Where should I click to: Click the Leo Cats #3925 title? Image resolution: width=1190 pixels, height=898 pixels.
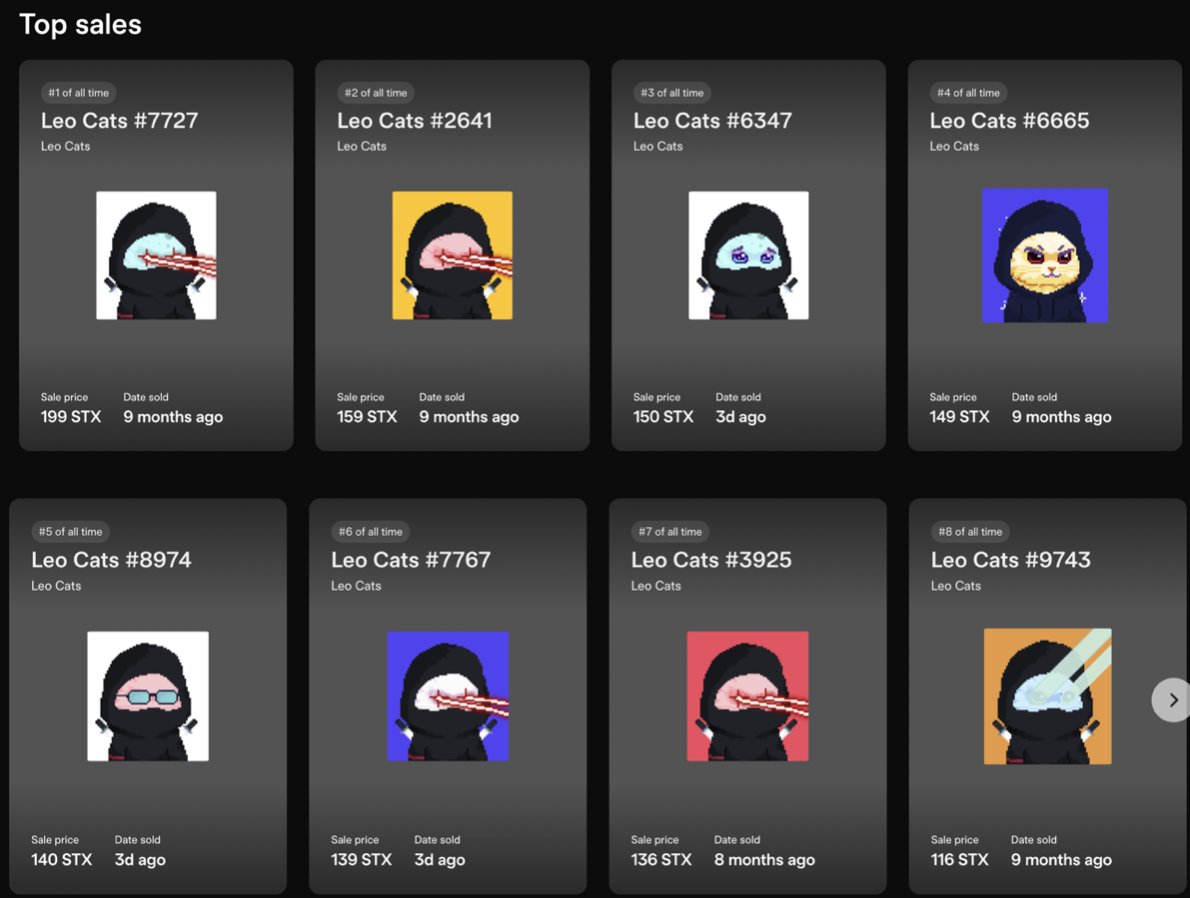711,559
